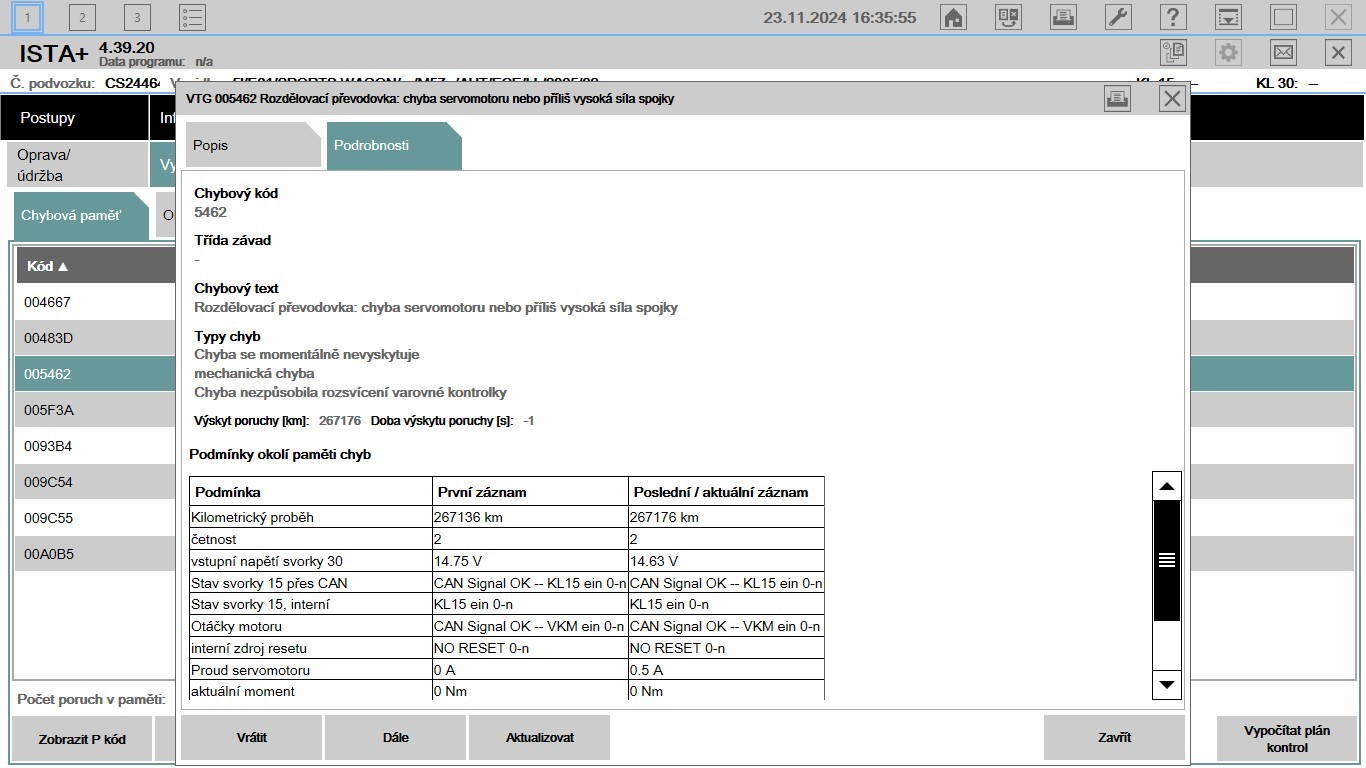Image resolution: width=1366 pixels, height=768 pixels.
Task: Switch to session tab 2
Action: [82, 17]
